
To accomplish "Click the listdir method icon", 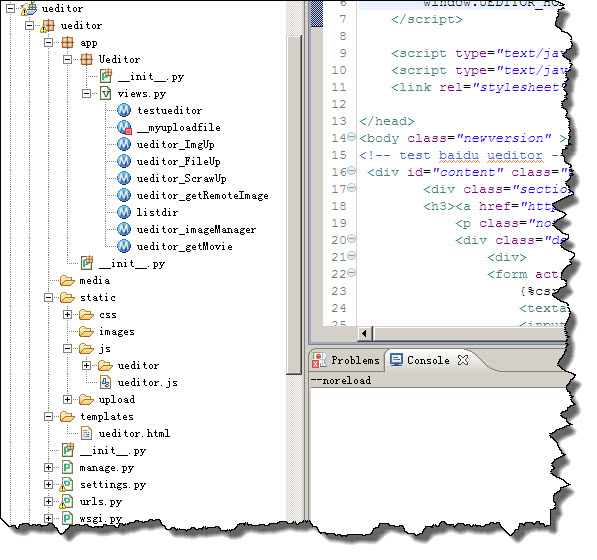I will click(124, 212).
